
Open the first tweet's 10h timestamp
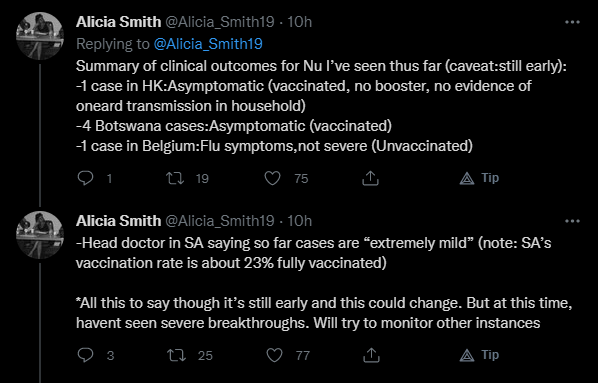tap(299, 22)
